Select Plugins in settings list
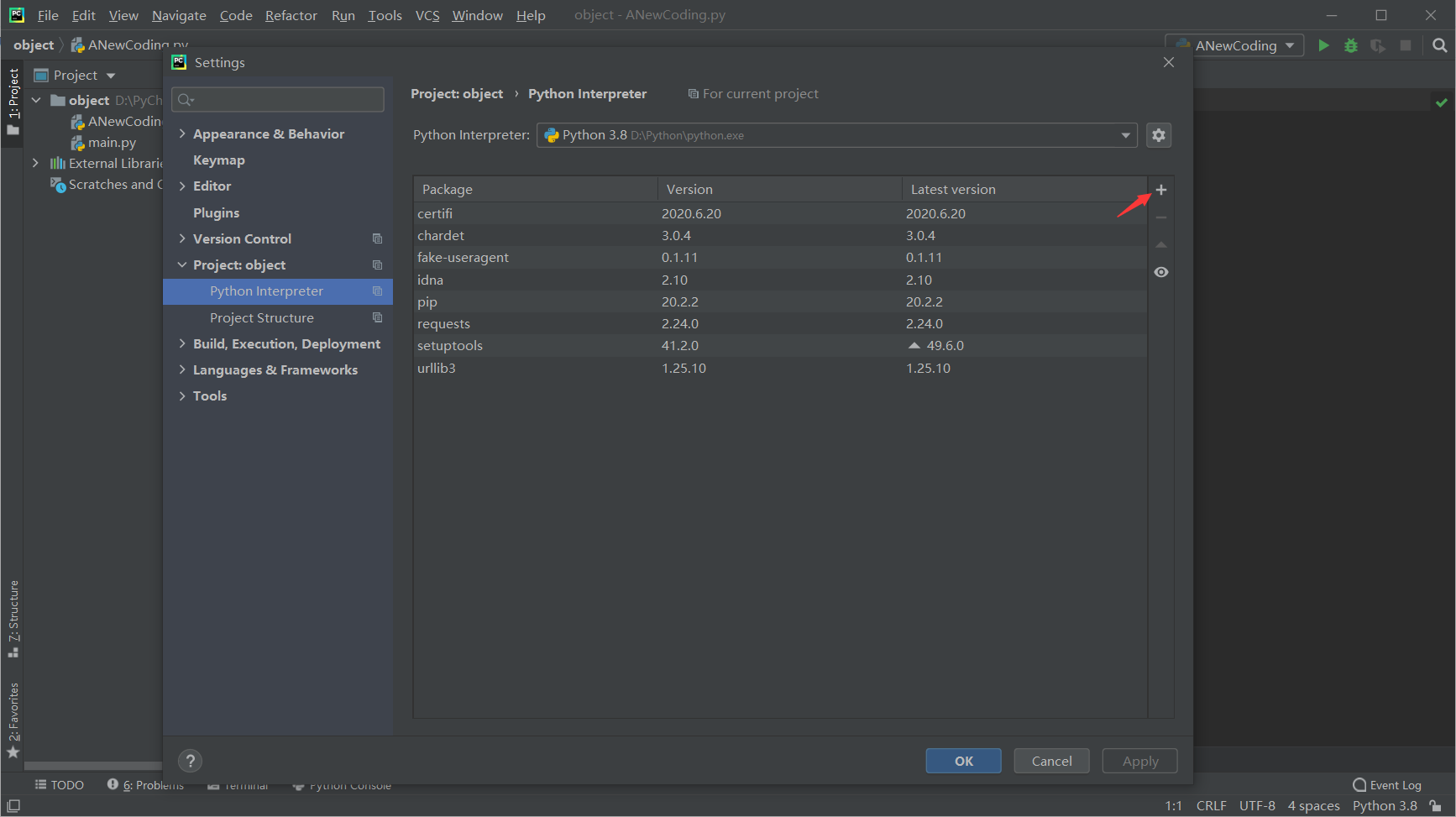Image resolution: width=1456 pixels, height=817 pixels. (x=217, y=212)
